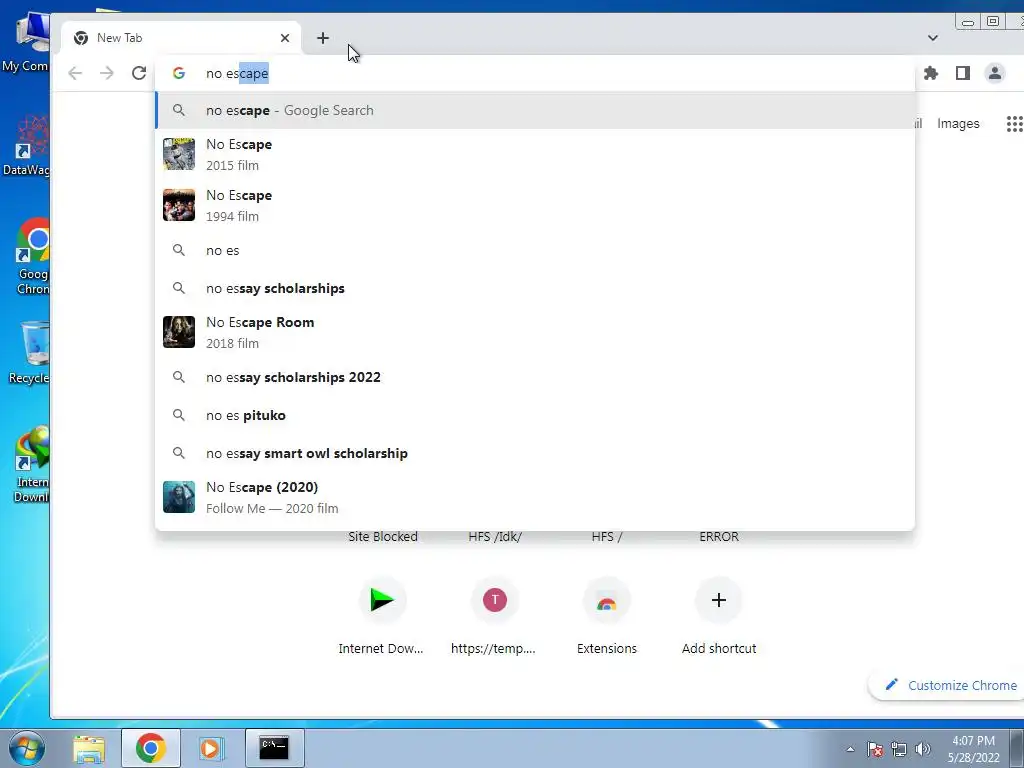Open the ERROR shortcut label
Screen dimensions: 1024x768
coord(719,536)
